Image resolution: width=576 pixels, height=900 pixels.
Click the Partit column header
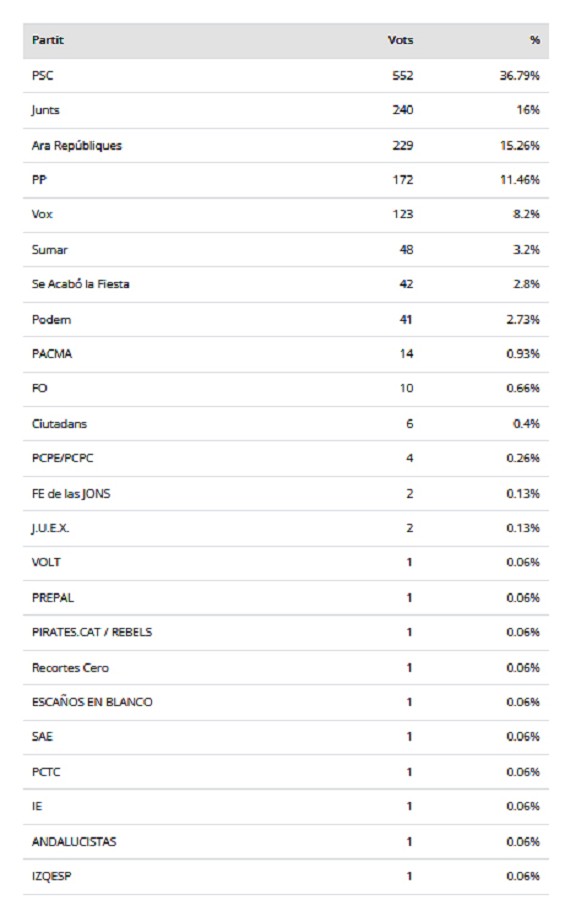click(x=48, y=40)
